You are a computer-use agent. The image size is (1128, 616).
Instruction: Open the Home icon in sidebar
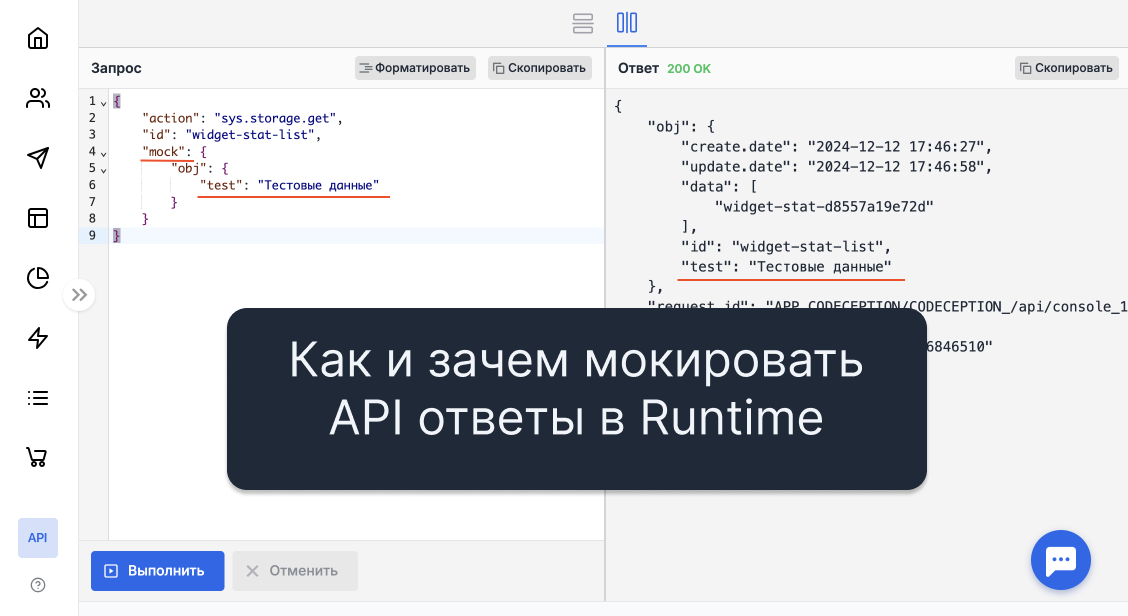pyautogui.click(x=37, y=38)
